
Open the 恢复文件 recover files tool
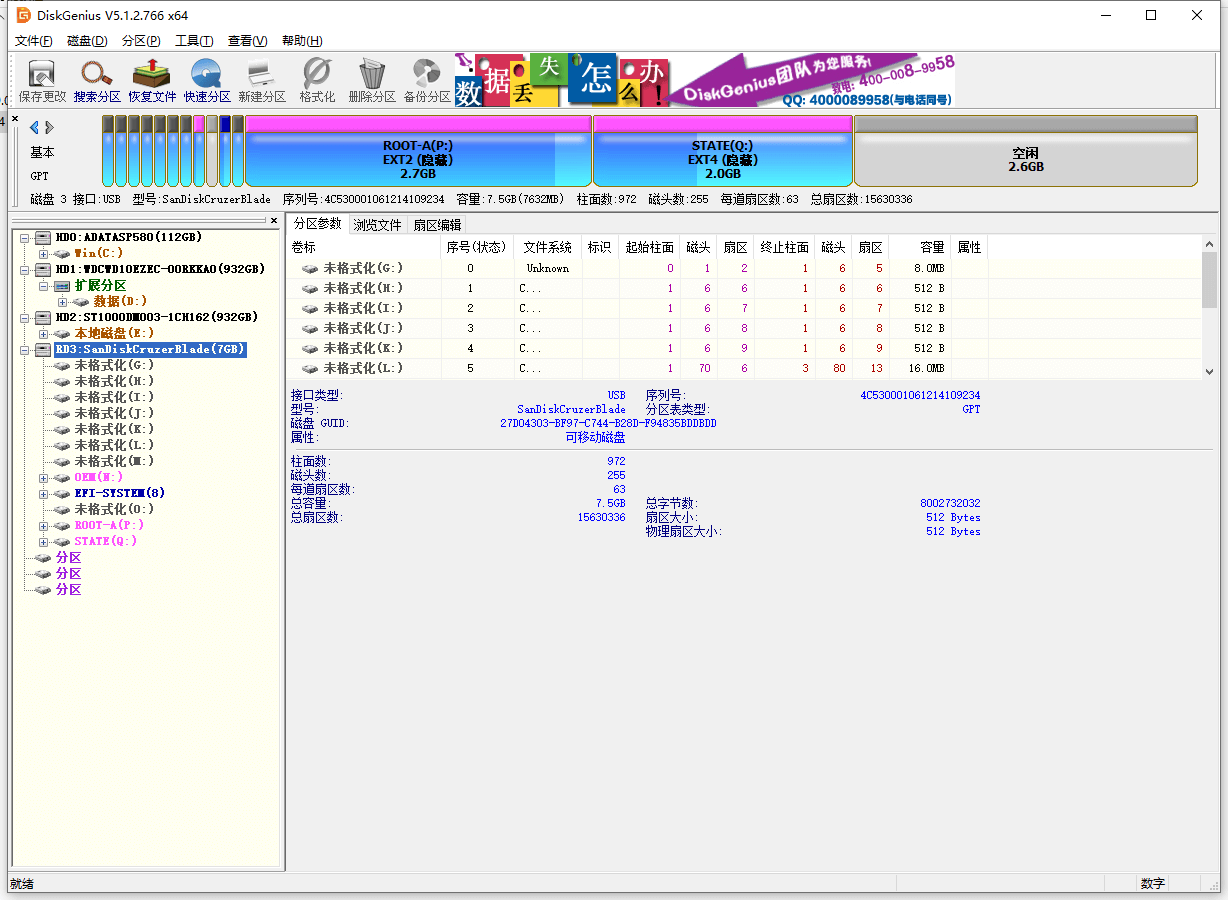pyautogui.click(x=152, y=80)
